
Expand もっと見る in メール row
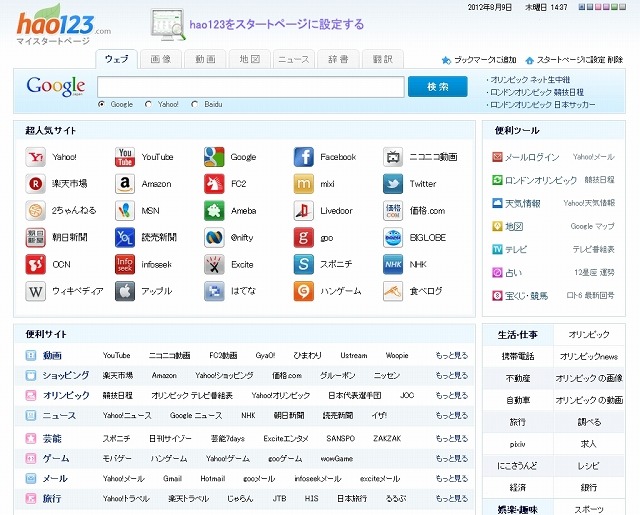click(451, 479)
